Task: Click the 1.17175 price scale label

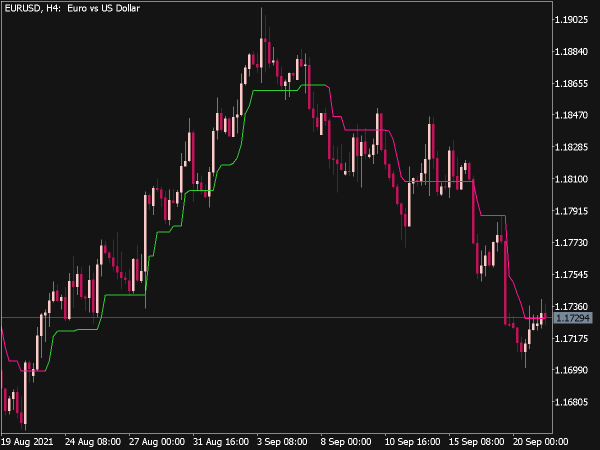Action: [x=571, y=338]
